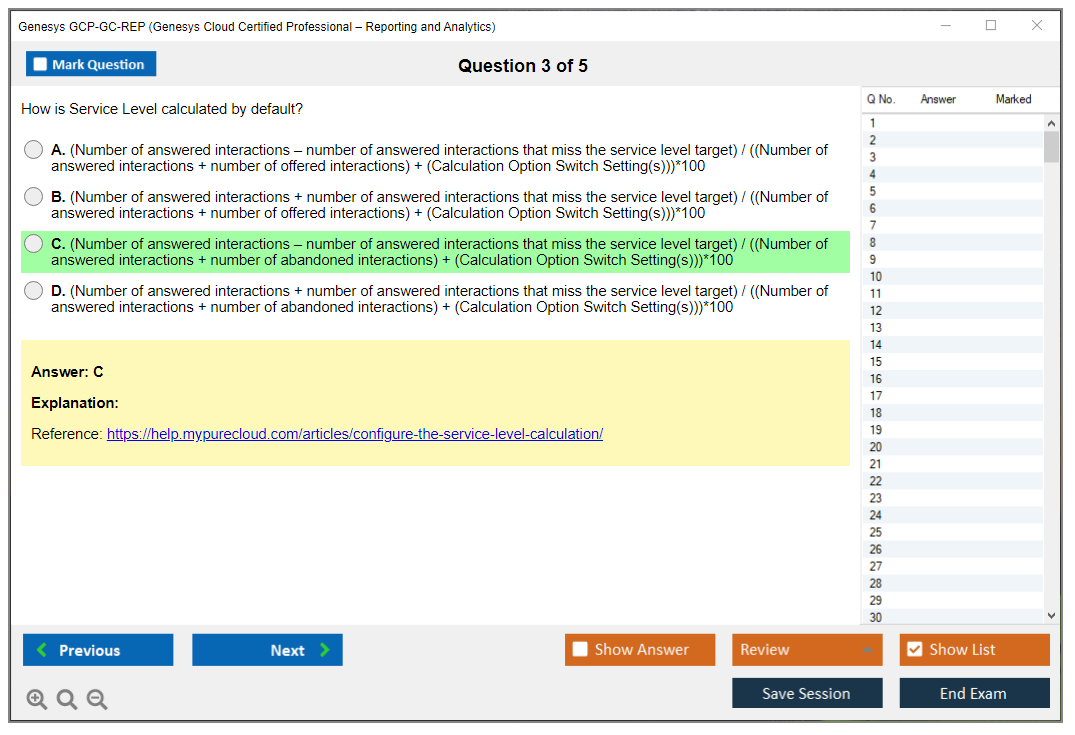Choose radio button for option B
The height and width of the screenshot is (735, 1075).
pos(34,197)
